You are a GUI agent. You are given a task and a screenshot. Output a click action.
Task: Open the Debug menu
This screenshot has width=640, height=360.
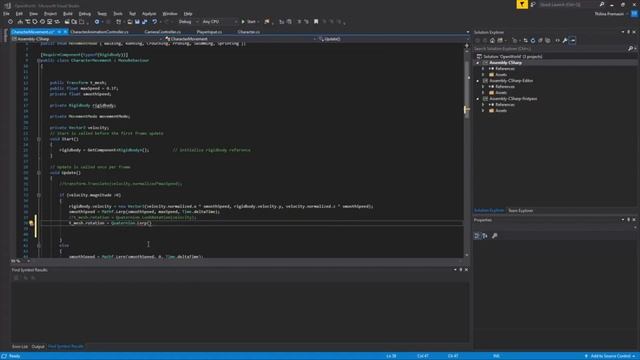coord(84,13)
